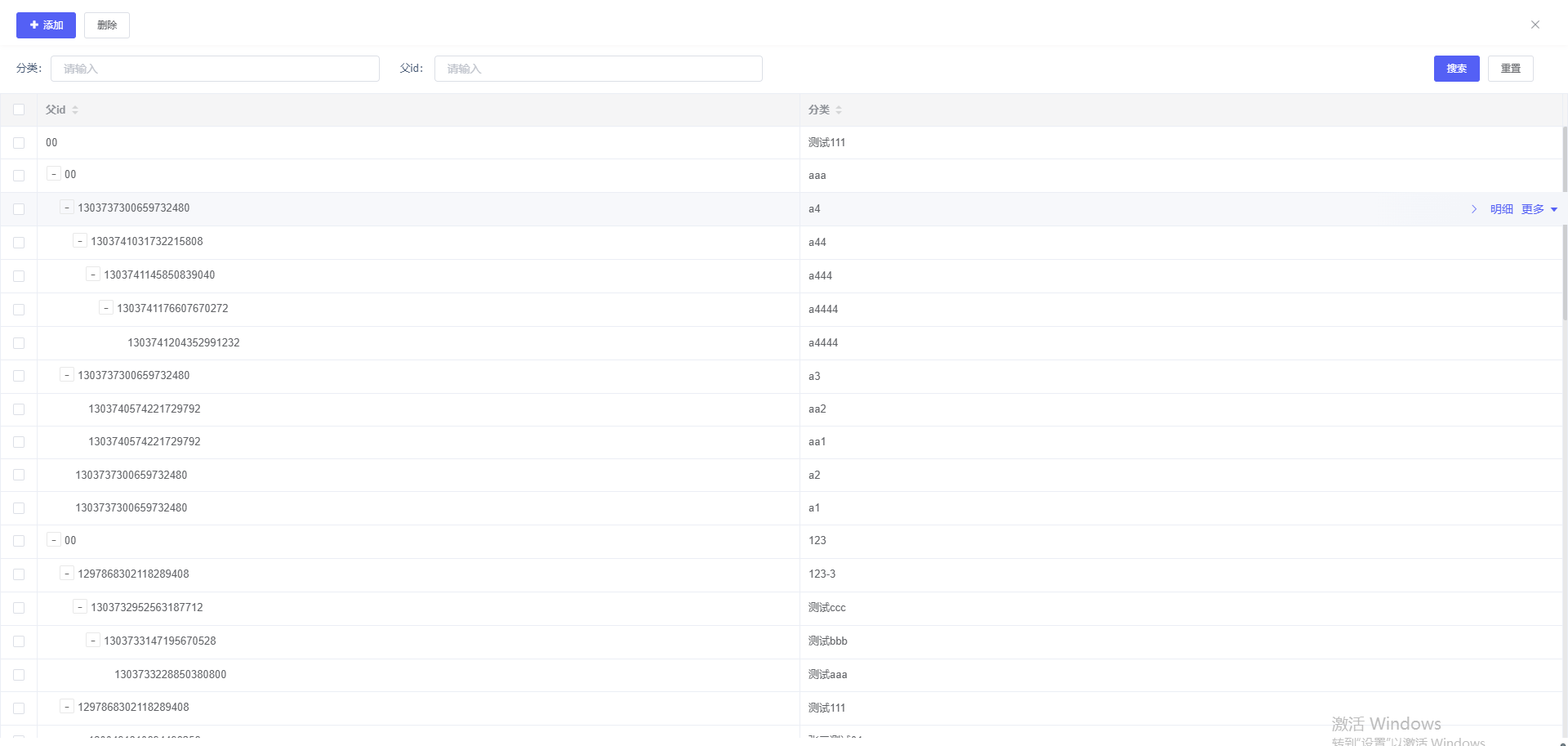Image resolution: width=1568 pixels, height=746 pixels.
Task: Toggle the select-all checkbox in table header
Action: pos(19,109)
